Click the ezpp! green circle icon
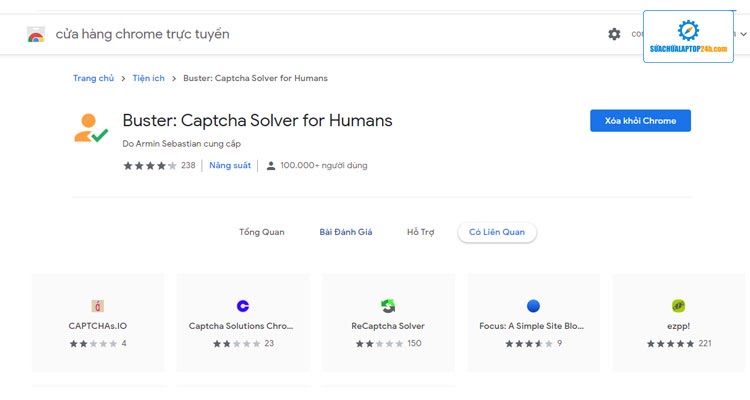 (678, 306)
